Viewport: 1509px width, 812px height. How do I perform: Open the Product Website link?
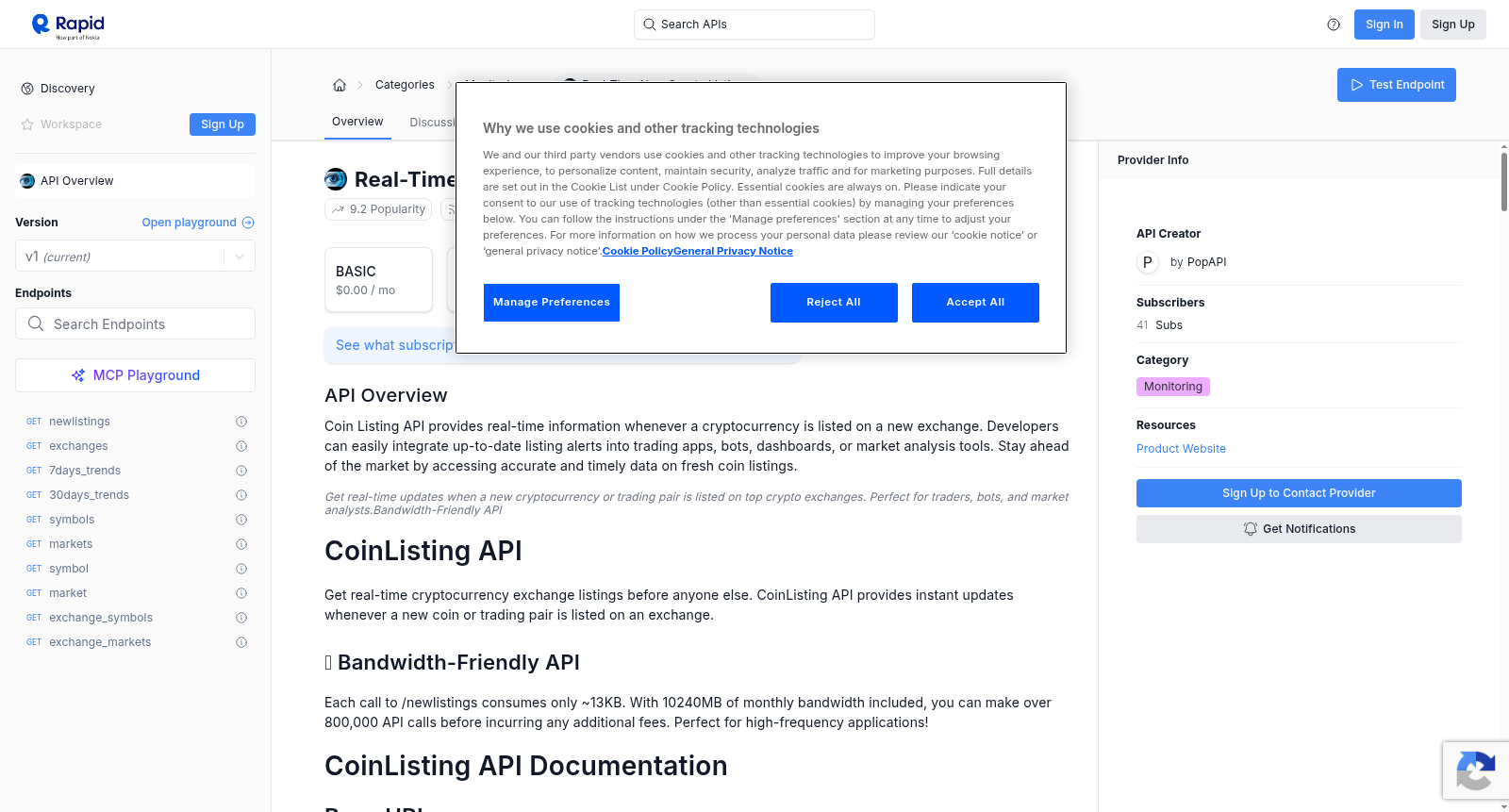coord(1181,449)
